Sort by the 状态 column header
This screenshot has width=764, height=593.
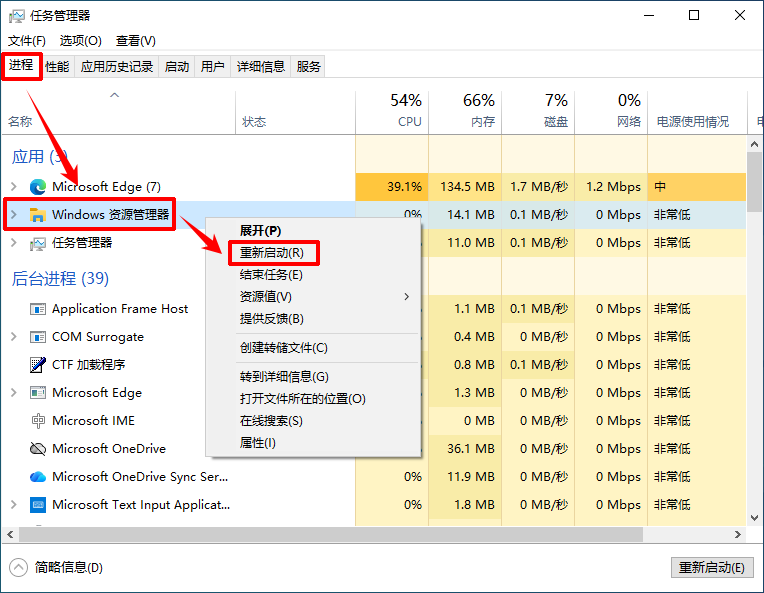click(x=296, y=112)
